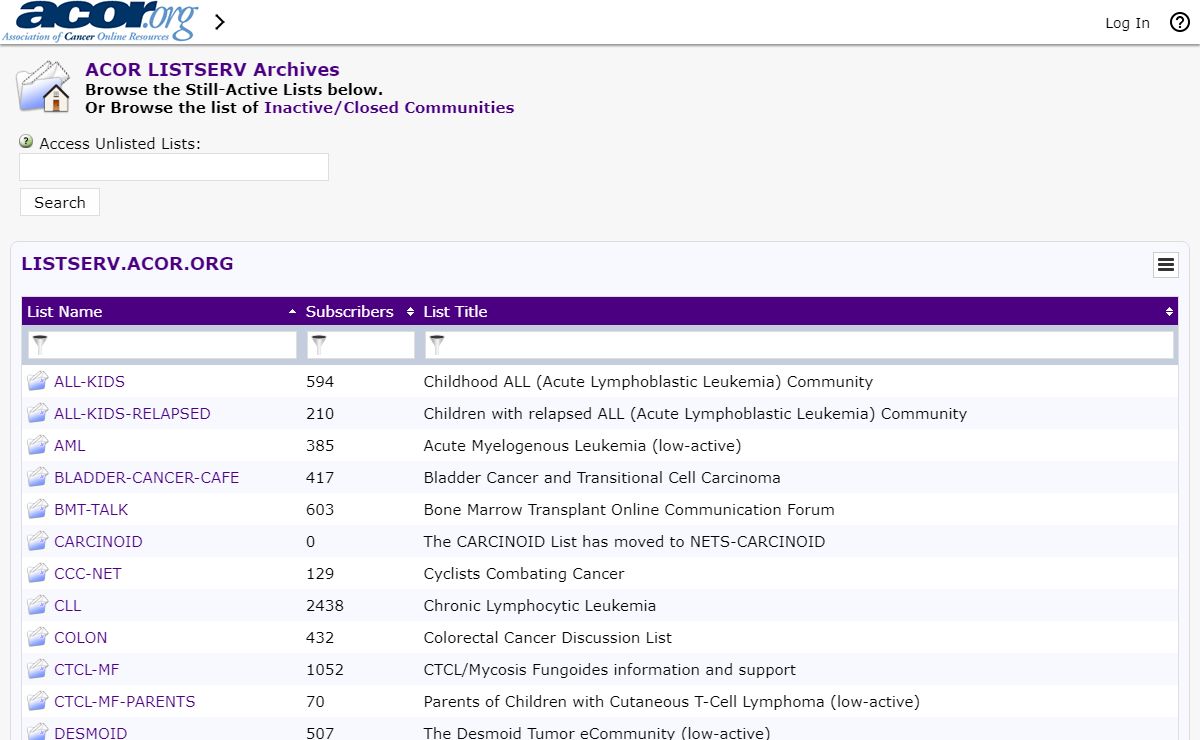
Task: Click the LISTSERV.ACOR.ORG heading
Action: point(127,264)
